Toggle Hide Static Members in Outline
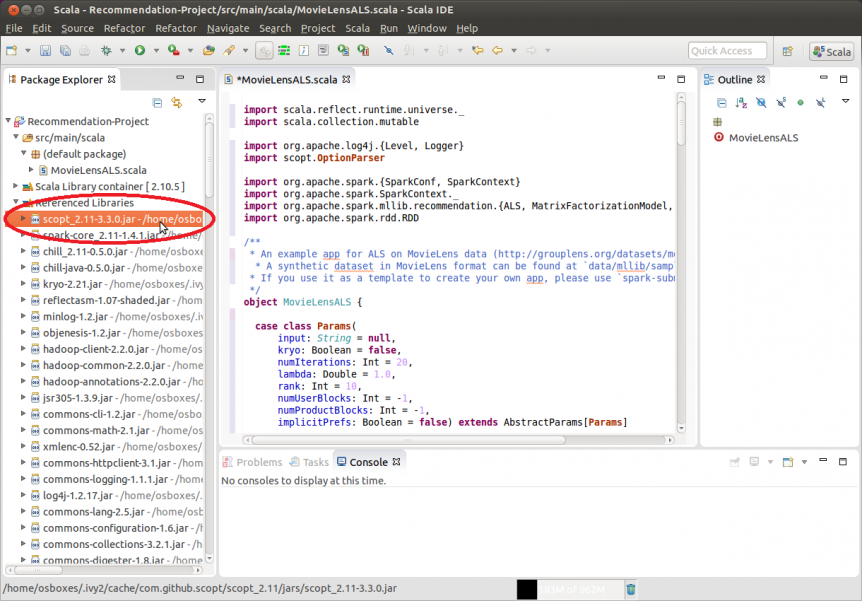The image size is (862, 601). click(x=781, y=102)
